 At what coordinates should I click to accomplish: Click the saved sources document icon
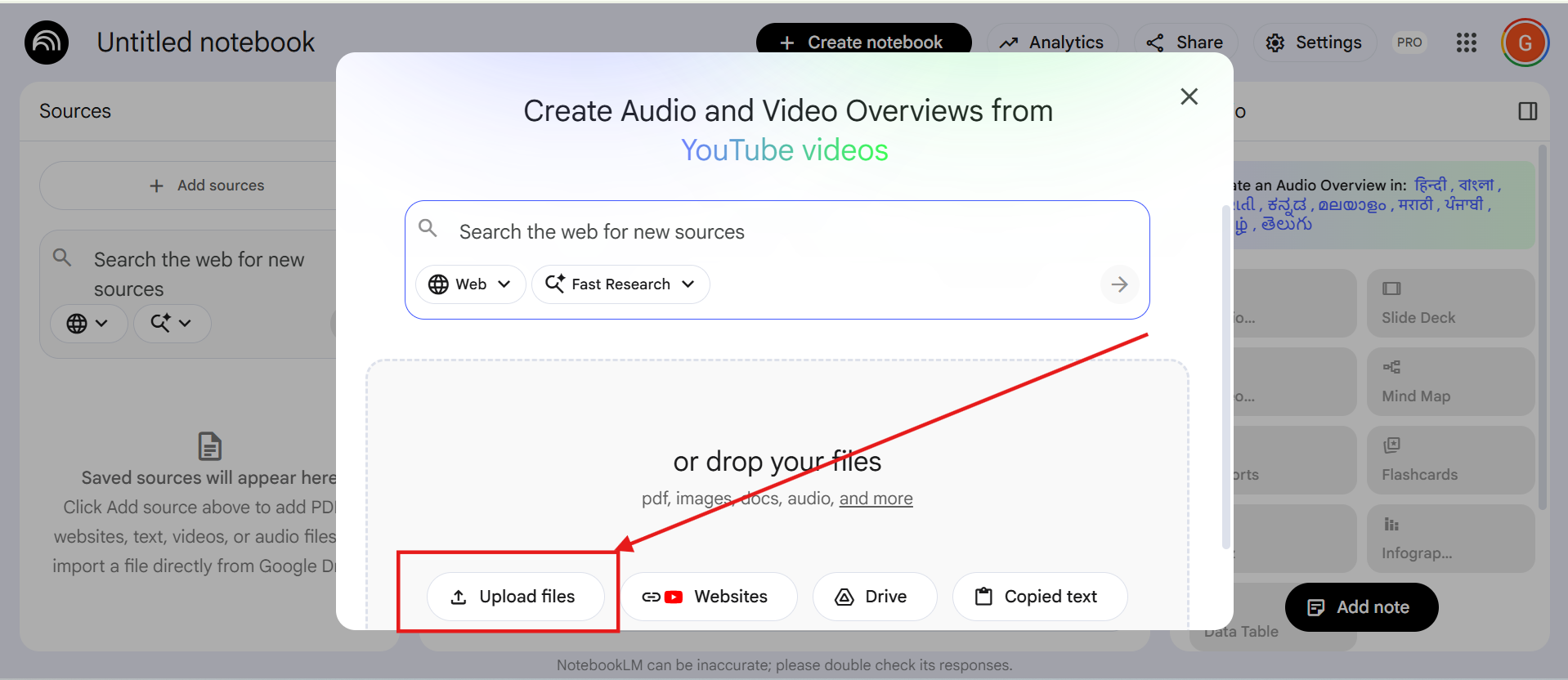(210, 446)
